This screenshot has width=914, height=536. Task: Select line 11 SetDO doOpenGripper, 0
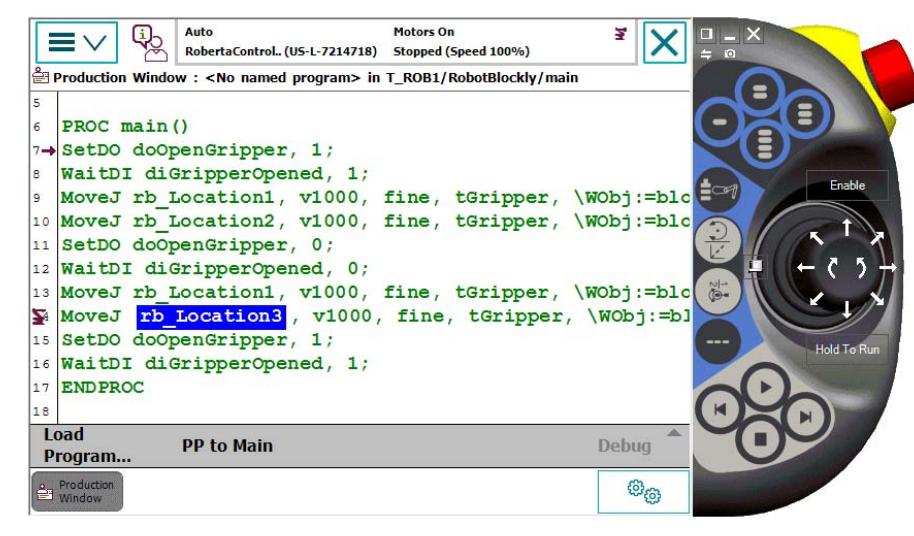pyautogui.click(x=198, y=245)
